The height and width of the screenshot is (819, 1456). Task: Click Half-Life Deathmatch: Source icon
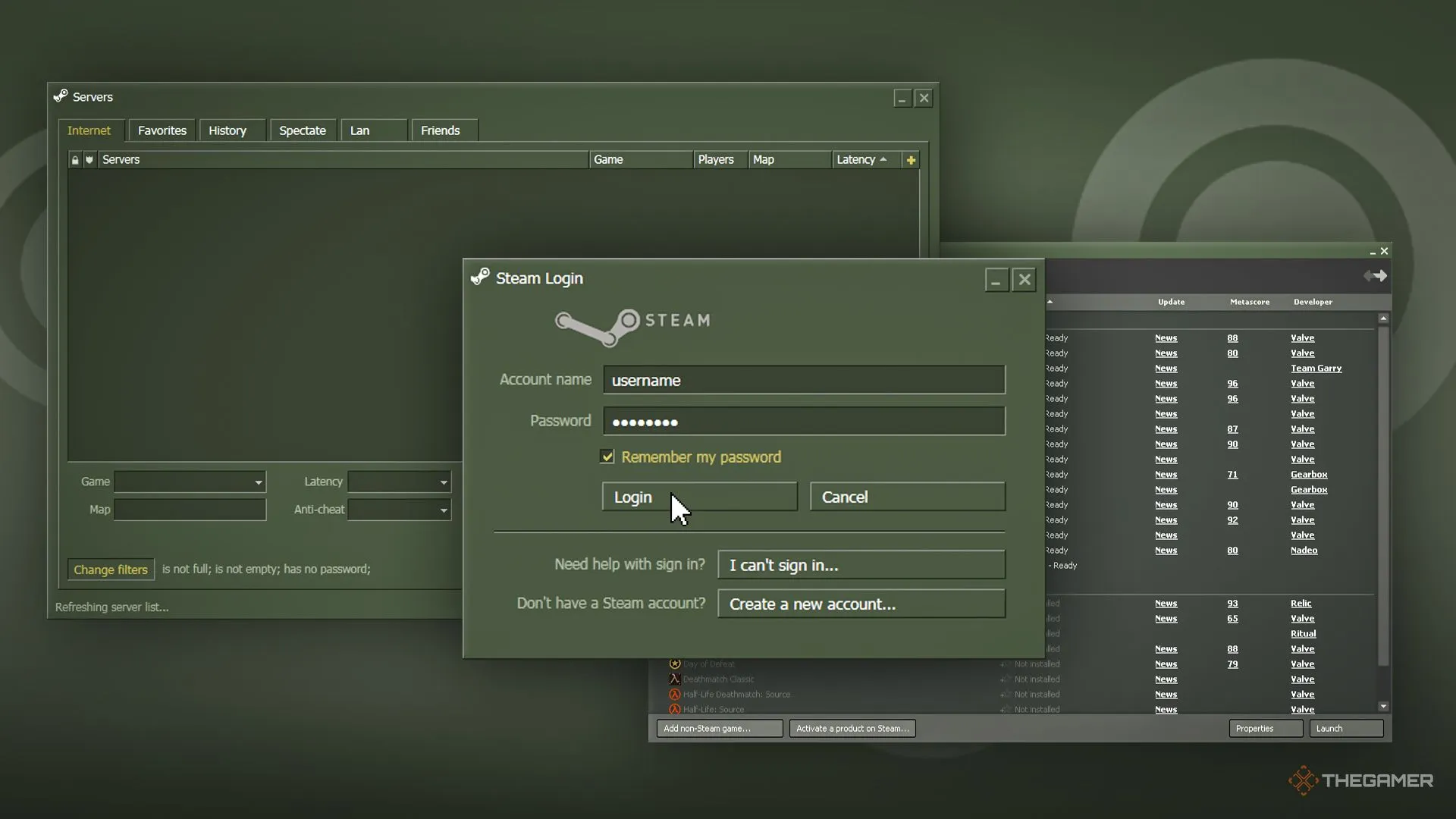tap(674, 694)
